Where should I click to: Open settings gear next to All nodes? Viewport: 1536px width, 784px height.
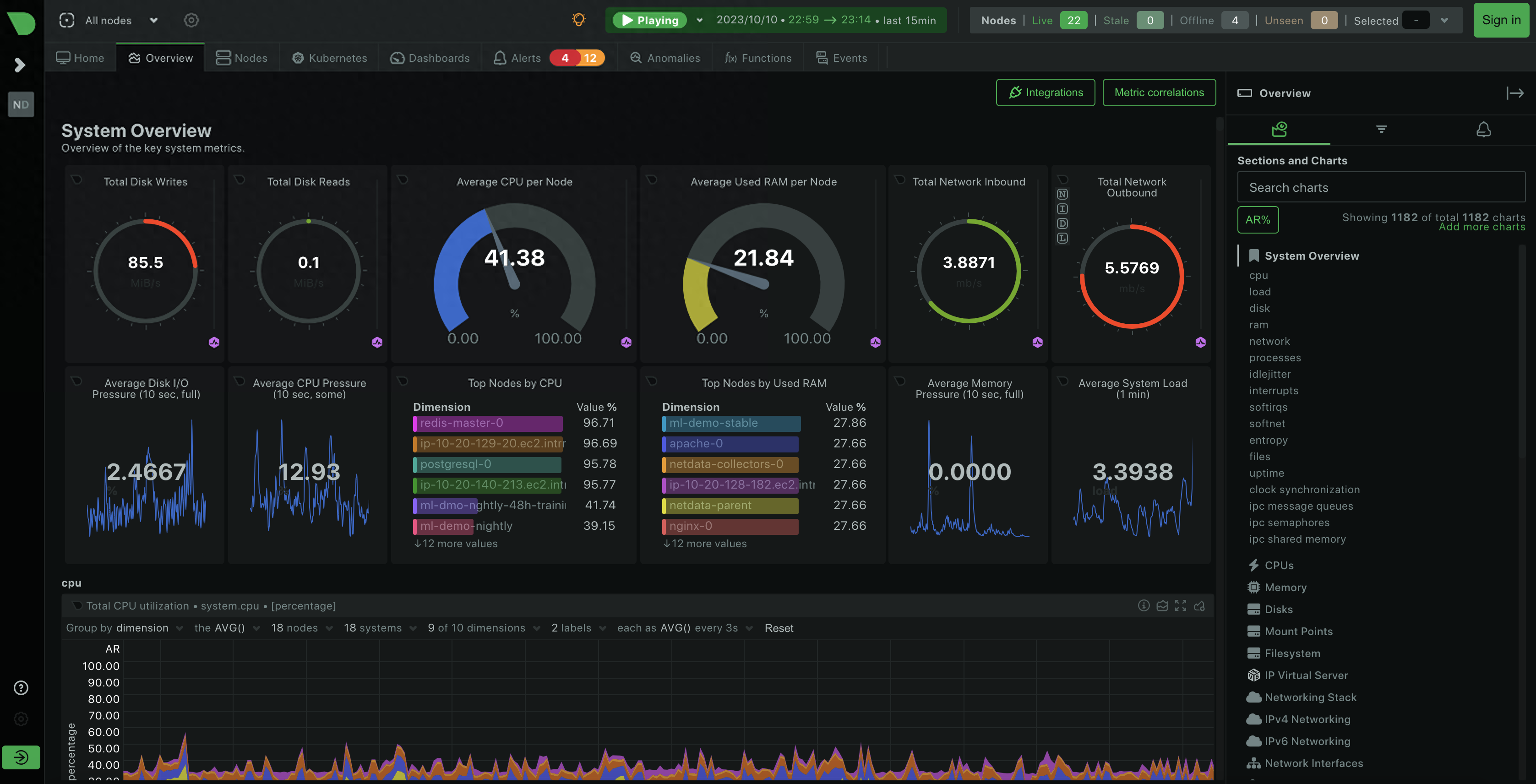click(x=191, y=20)
